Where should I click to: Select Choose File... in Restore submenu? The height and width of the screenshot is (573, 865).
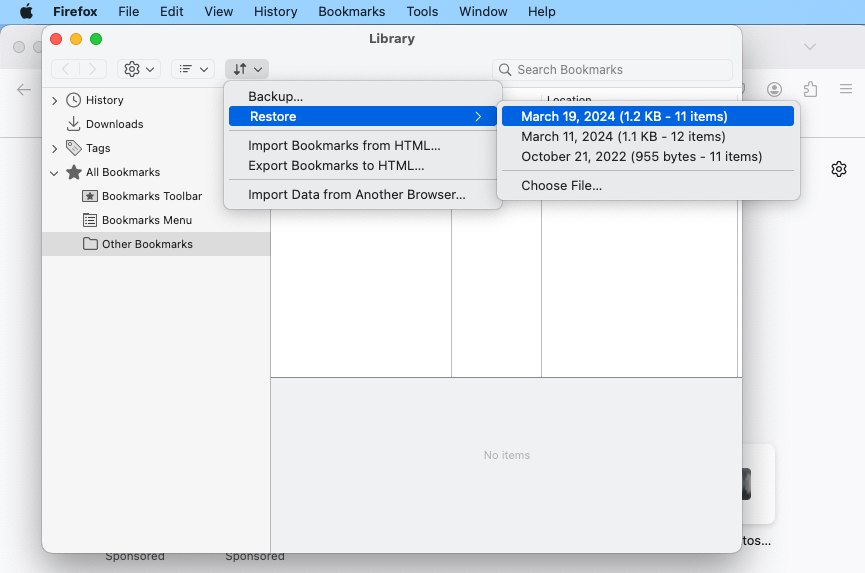tap(648, 185)
